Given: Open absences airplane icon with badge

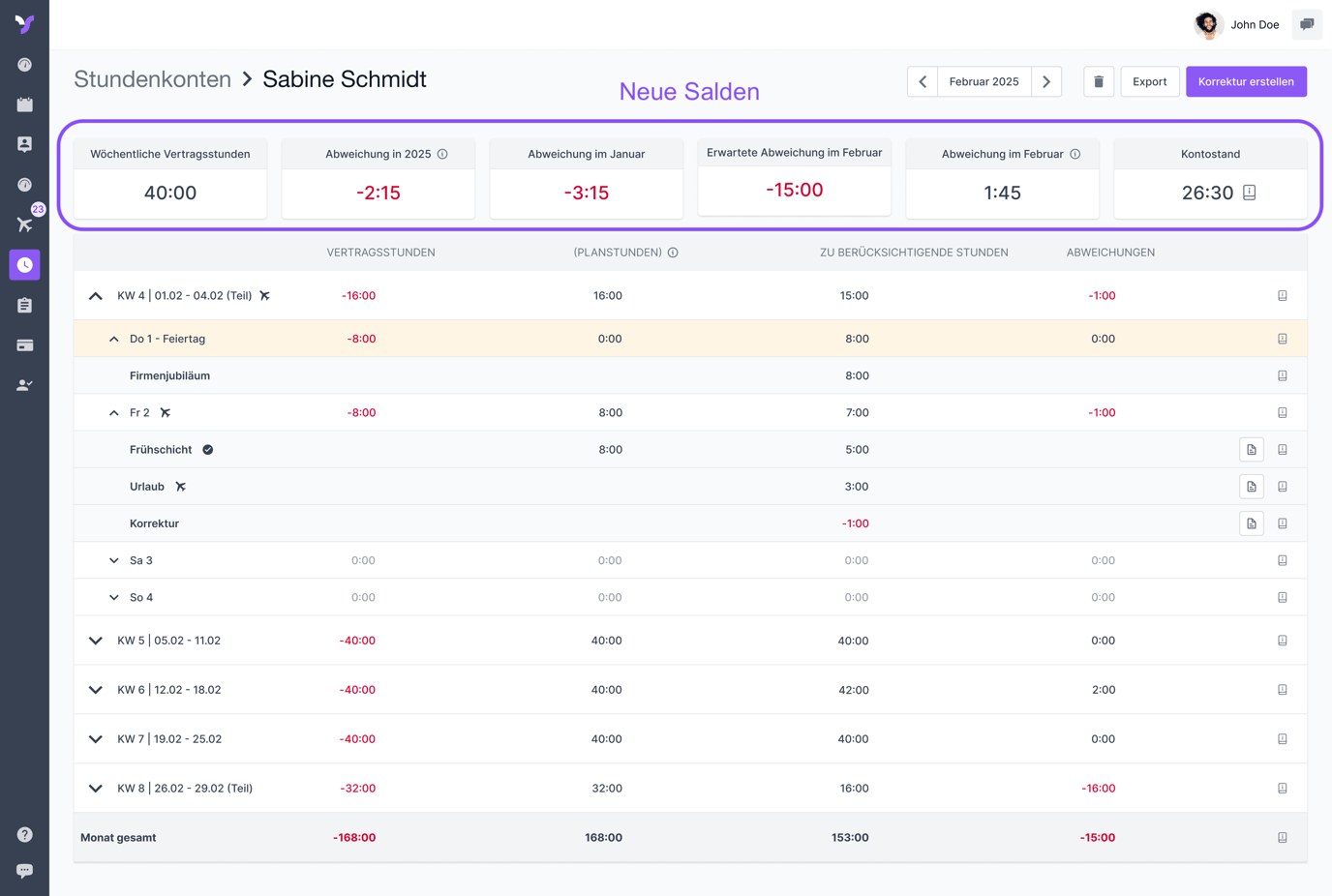Looking at the screenshot, I should tap(24, 224).
